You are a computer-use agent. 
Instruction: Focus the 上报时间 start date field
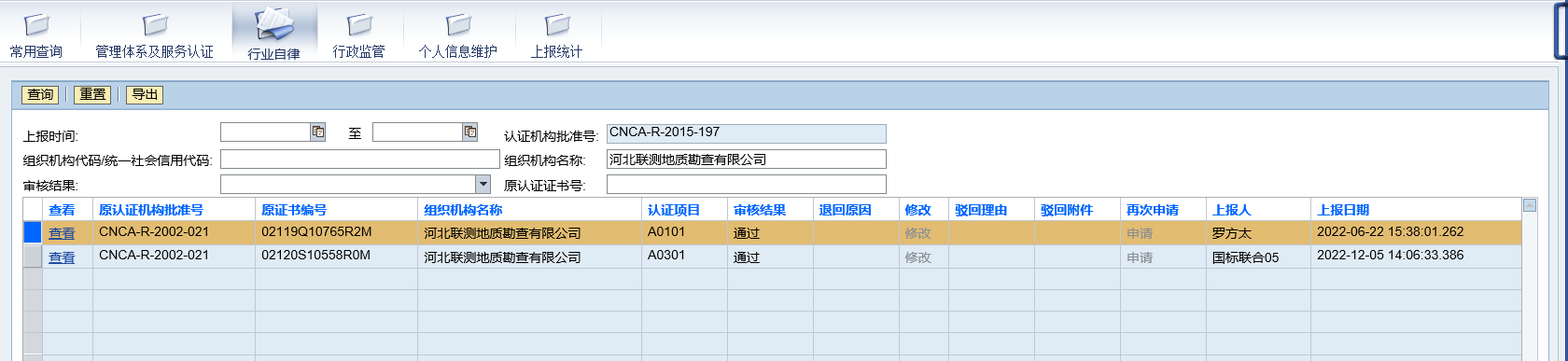[x=266, y=132]
